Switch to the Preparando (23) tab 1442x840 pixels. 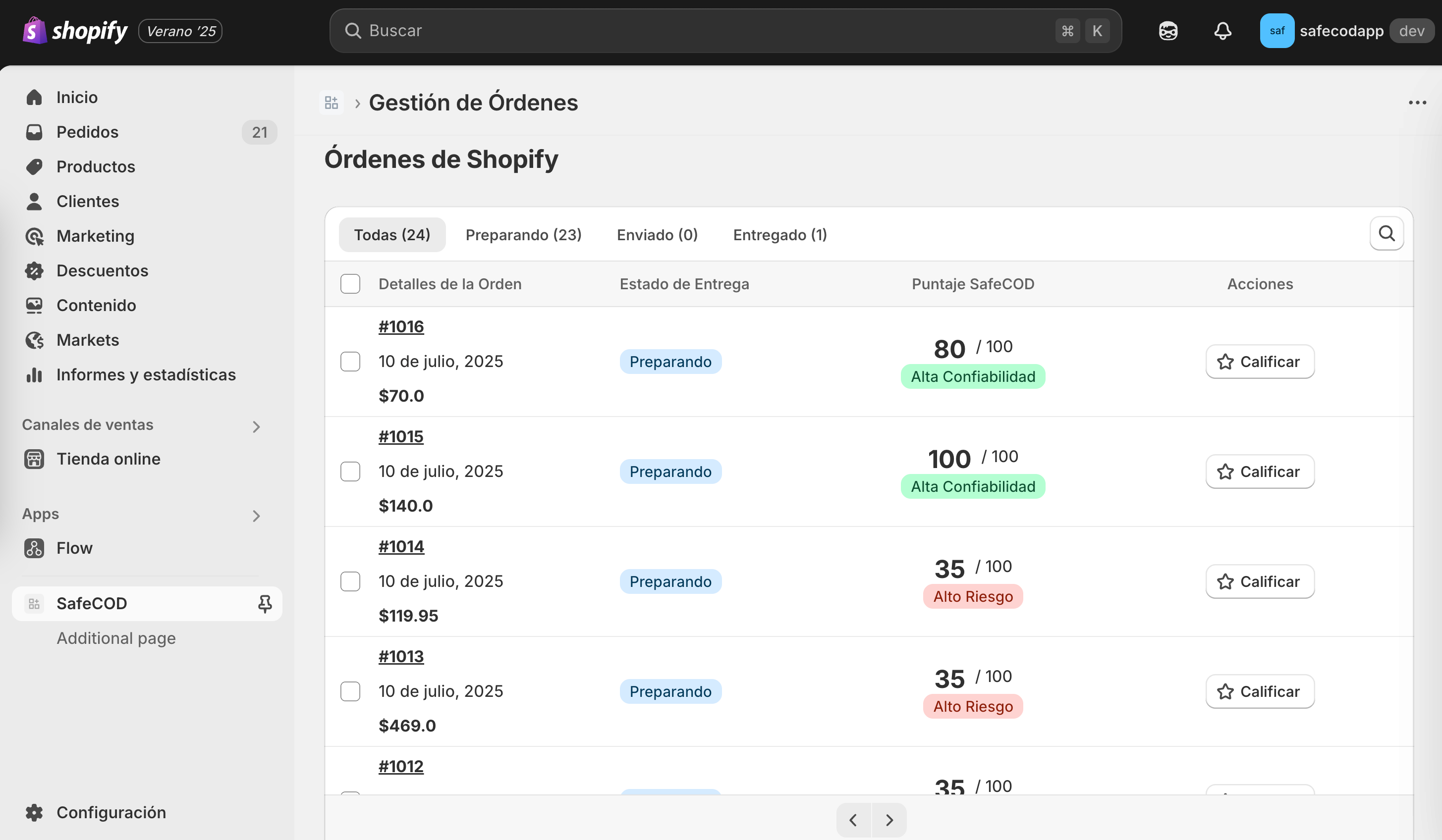523,234
